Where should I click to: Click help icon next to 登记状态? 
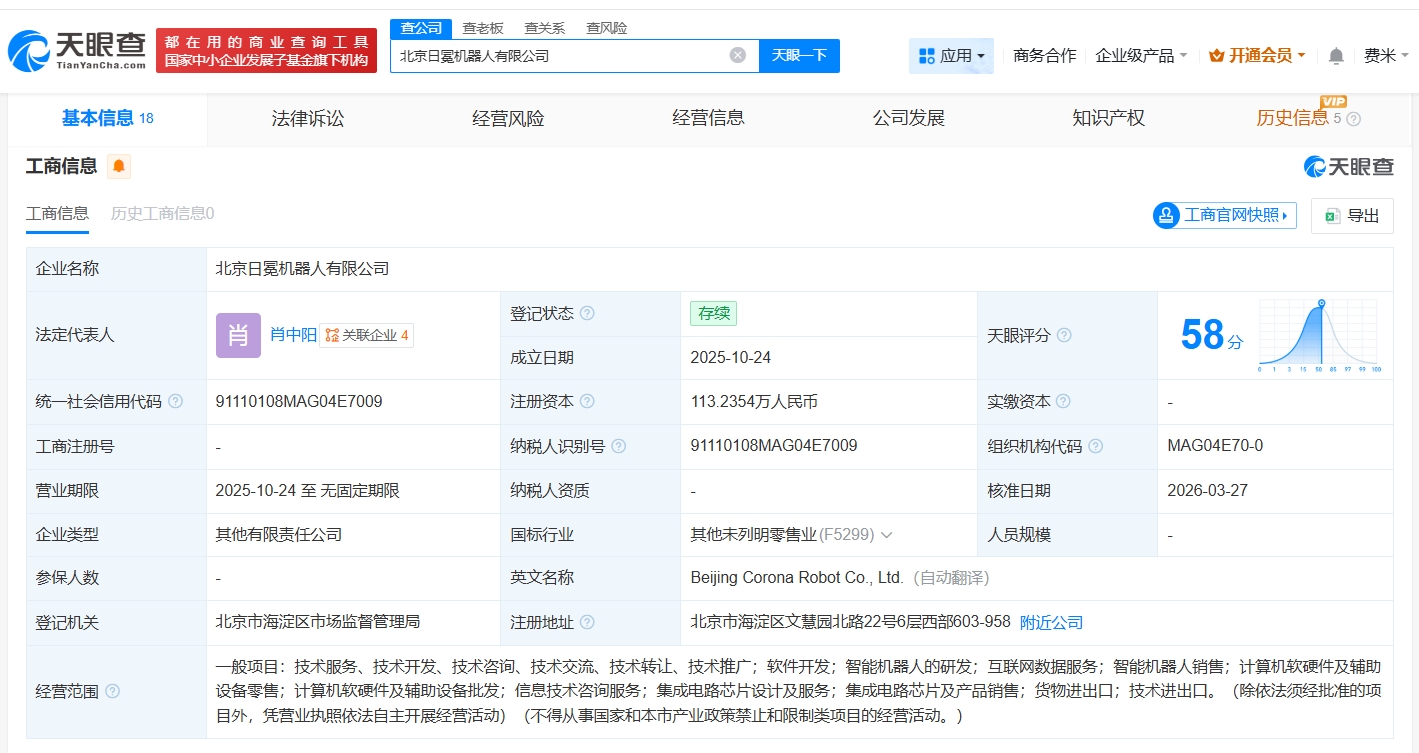pos(587,314)
